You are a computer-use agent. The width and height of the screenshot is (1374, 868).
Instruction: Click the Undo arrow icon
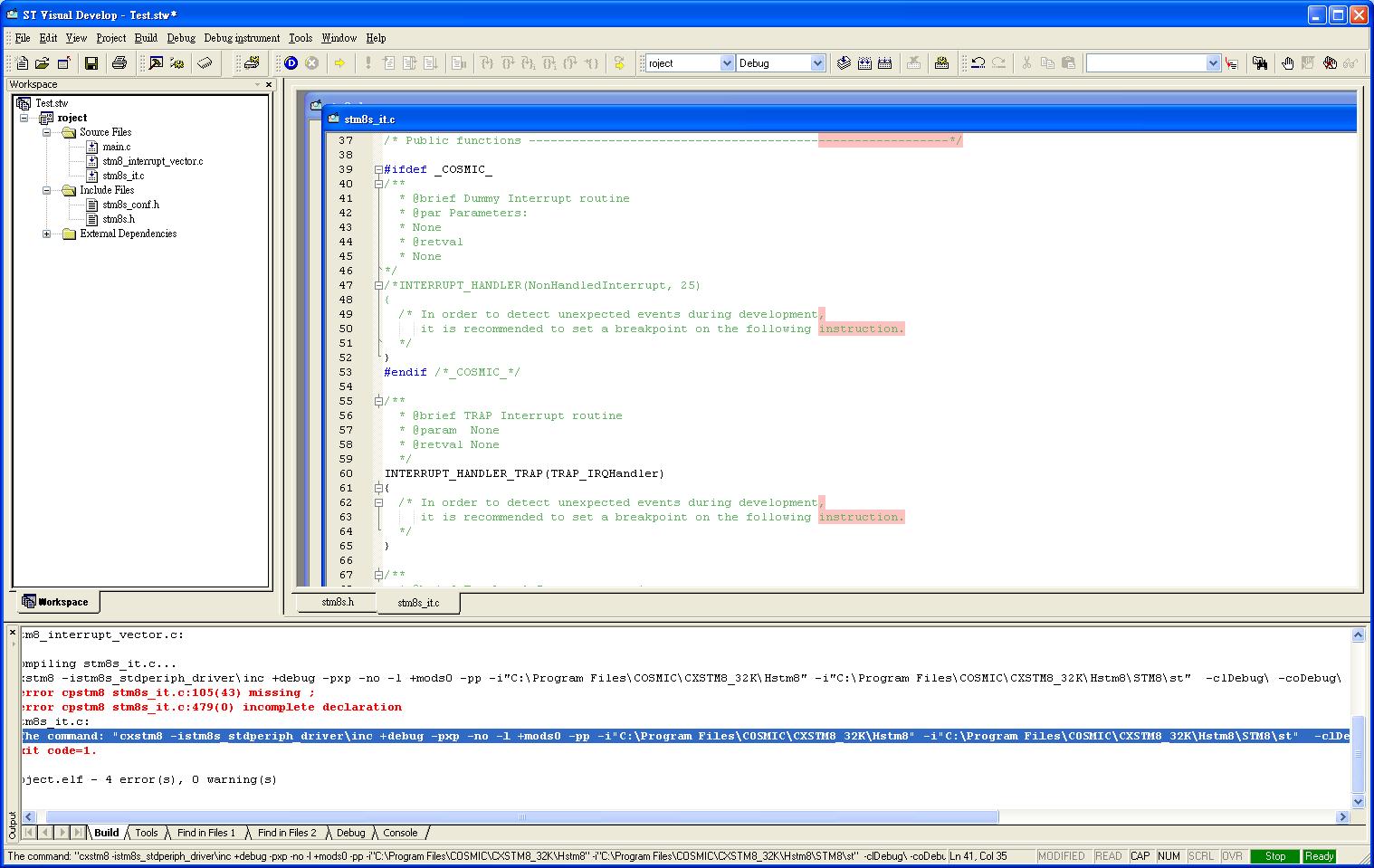978,62
